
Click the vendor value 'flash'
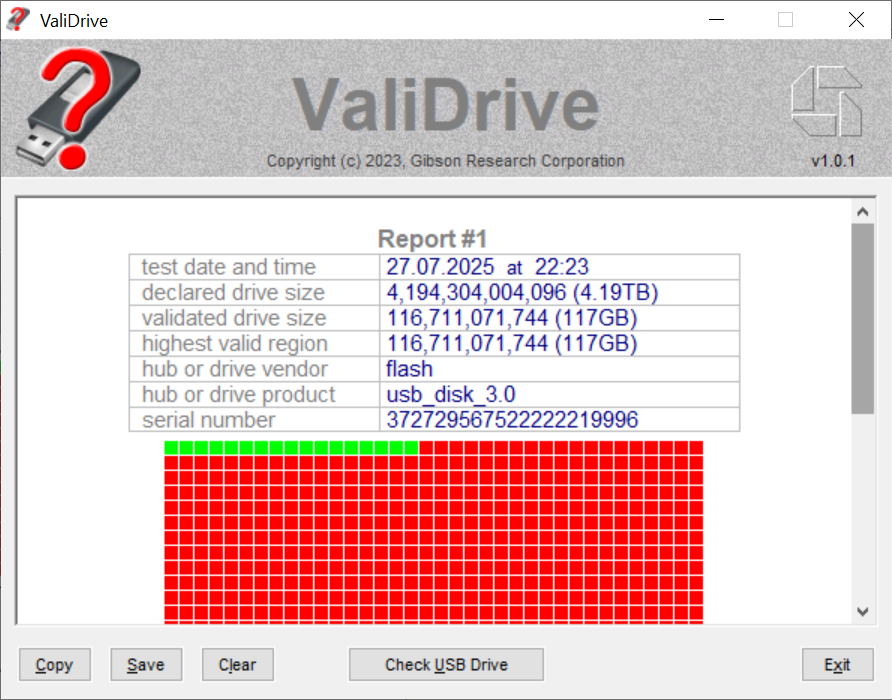point(410,369)
